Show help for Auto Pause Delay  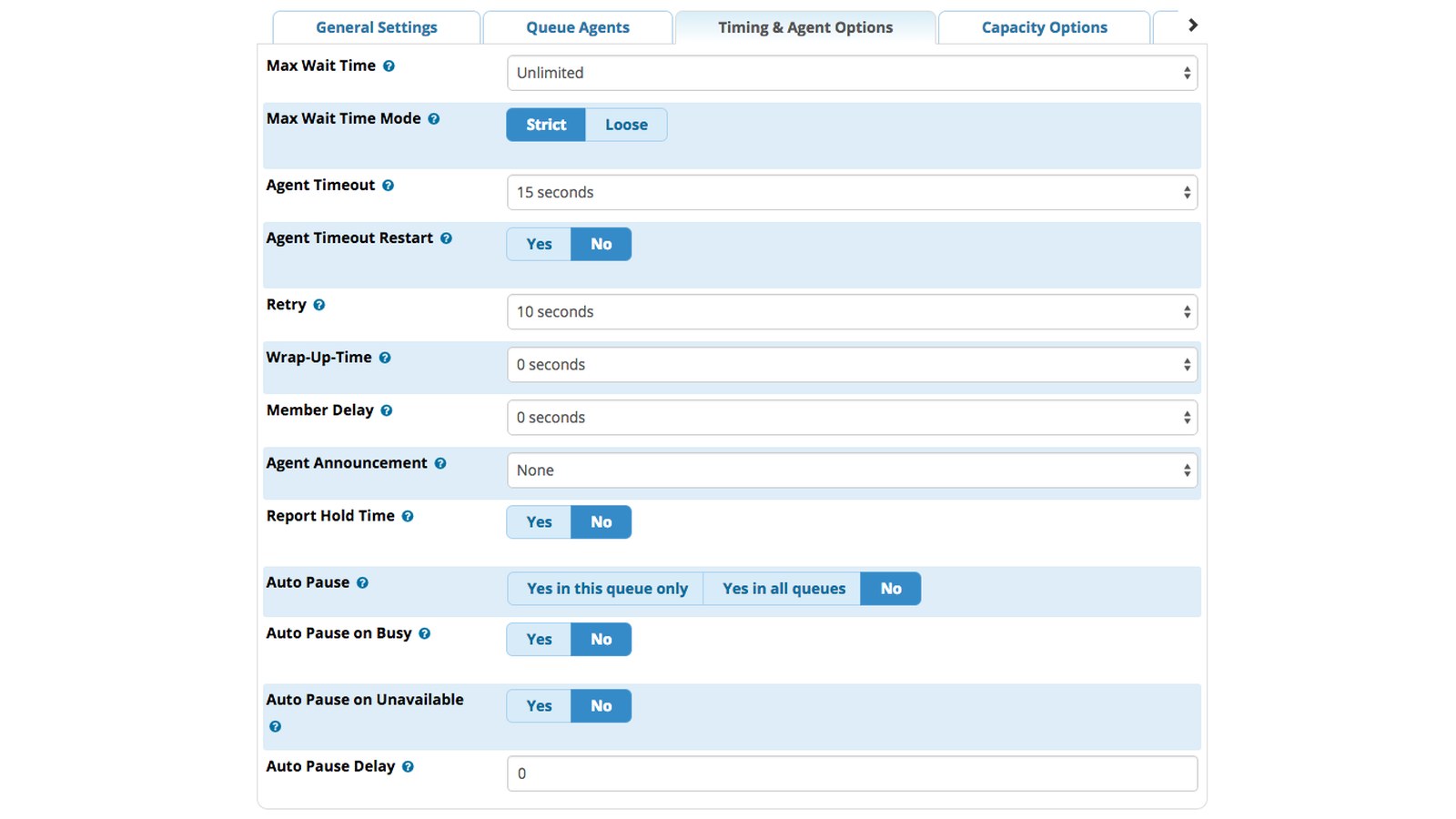(408, 767)
